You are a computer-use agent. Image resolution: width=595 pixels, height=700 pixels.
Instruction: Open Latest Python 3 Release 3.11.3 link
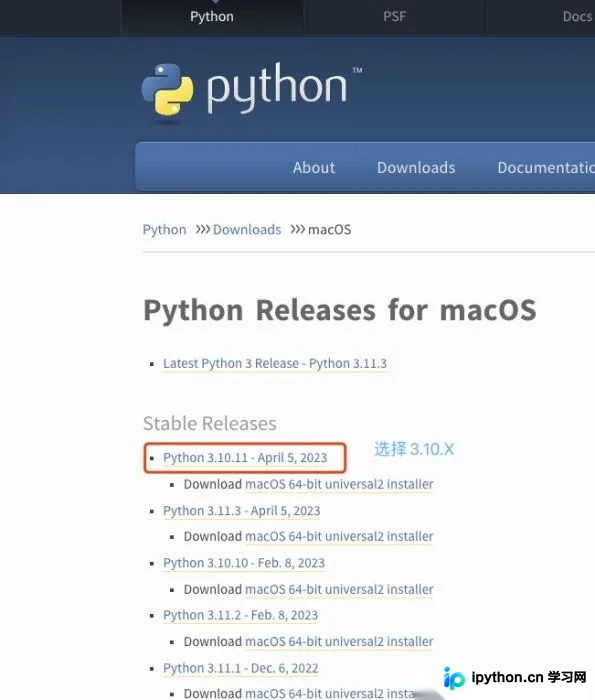click(x=275, y=363)
